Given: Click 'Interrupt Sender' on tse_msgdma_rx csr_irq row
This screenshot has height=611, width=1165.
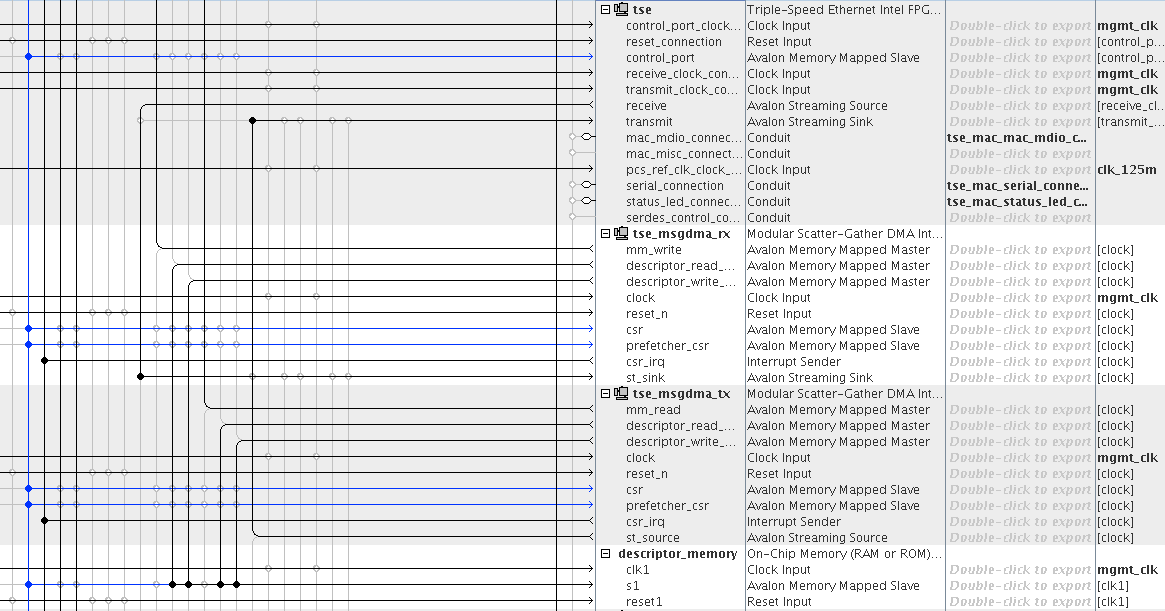Looking at the screenshot, I should pos(794,361).
